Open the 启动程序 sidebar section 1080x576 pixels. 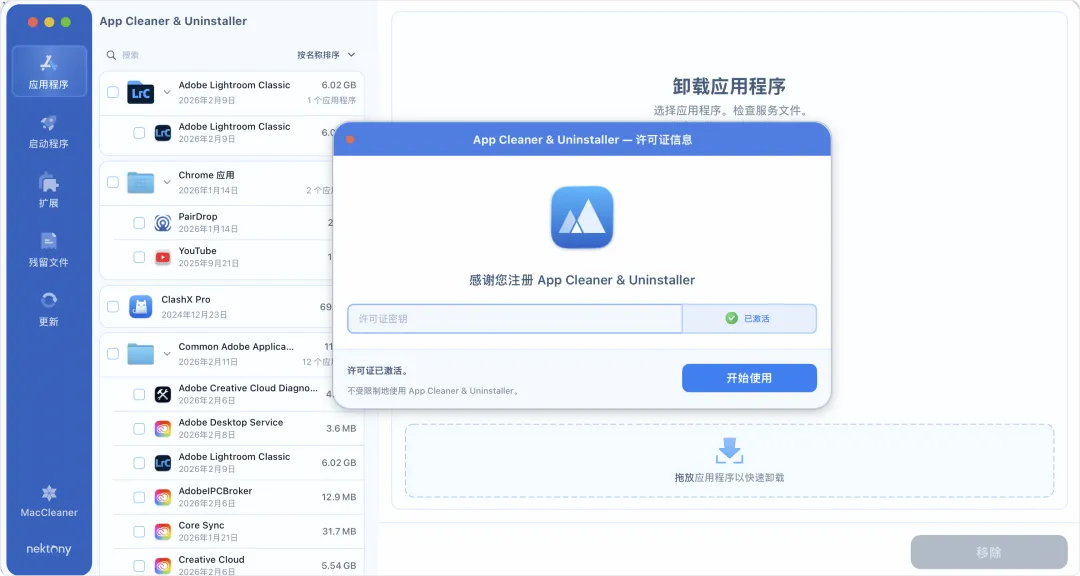coord(49,132)
